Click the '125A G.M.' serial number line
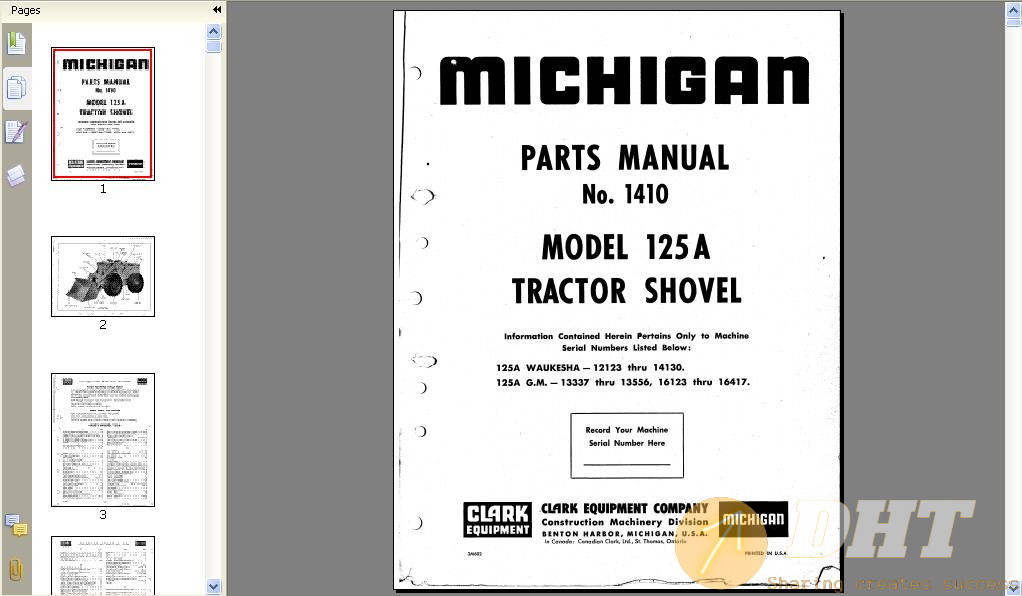Image resolution: width=1022 pixels, height=596 pixels. (x=623, y=382)
